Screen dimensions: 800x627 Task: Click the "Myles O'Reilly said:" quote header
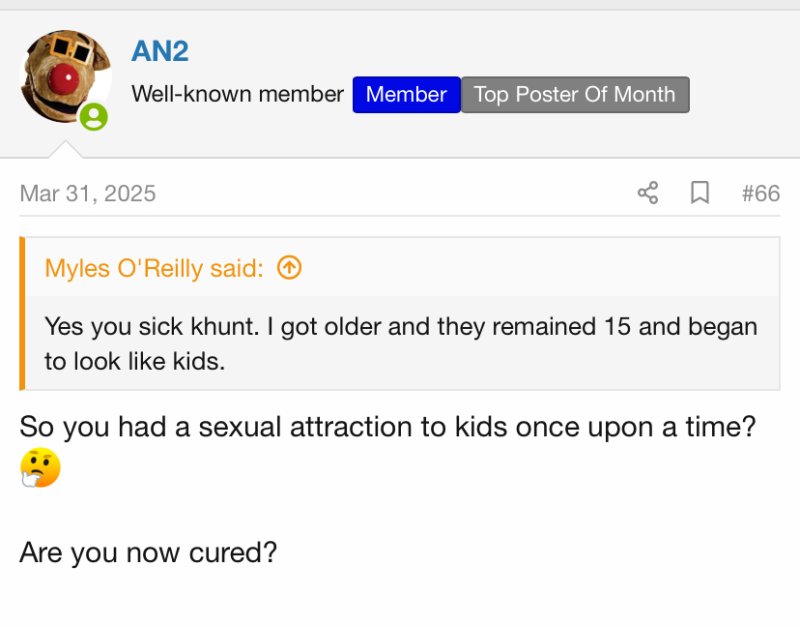pyautogui.click(x=154, y=268)
